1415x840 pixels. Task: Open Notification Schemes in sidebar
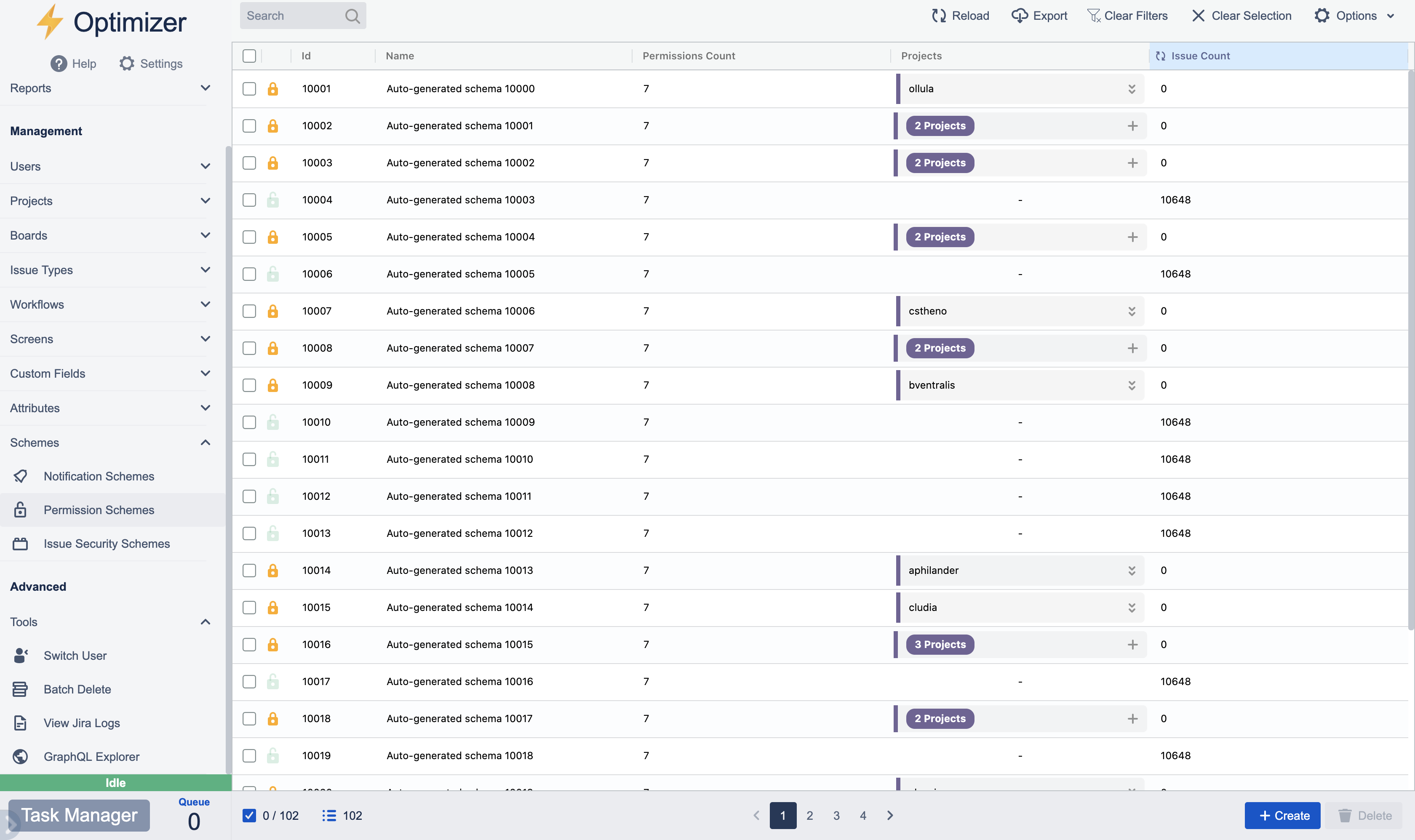(x=99, y=477)
